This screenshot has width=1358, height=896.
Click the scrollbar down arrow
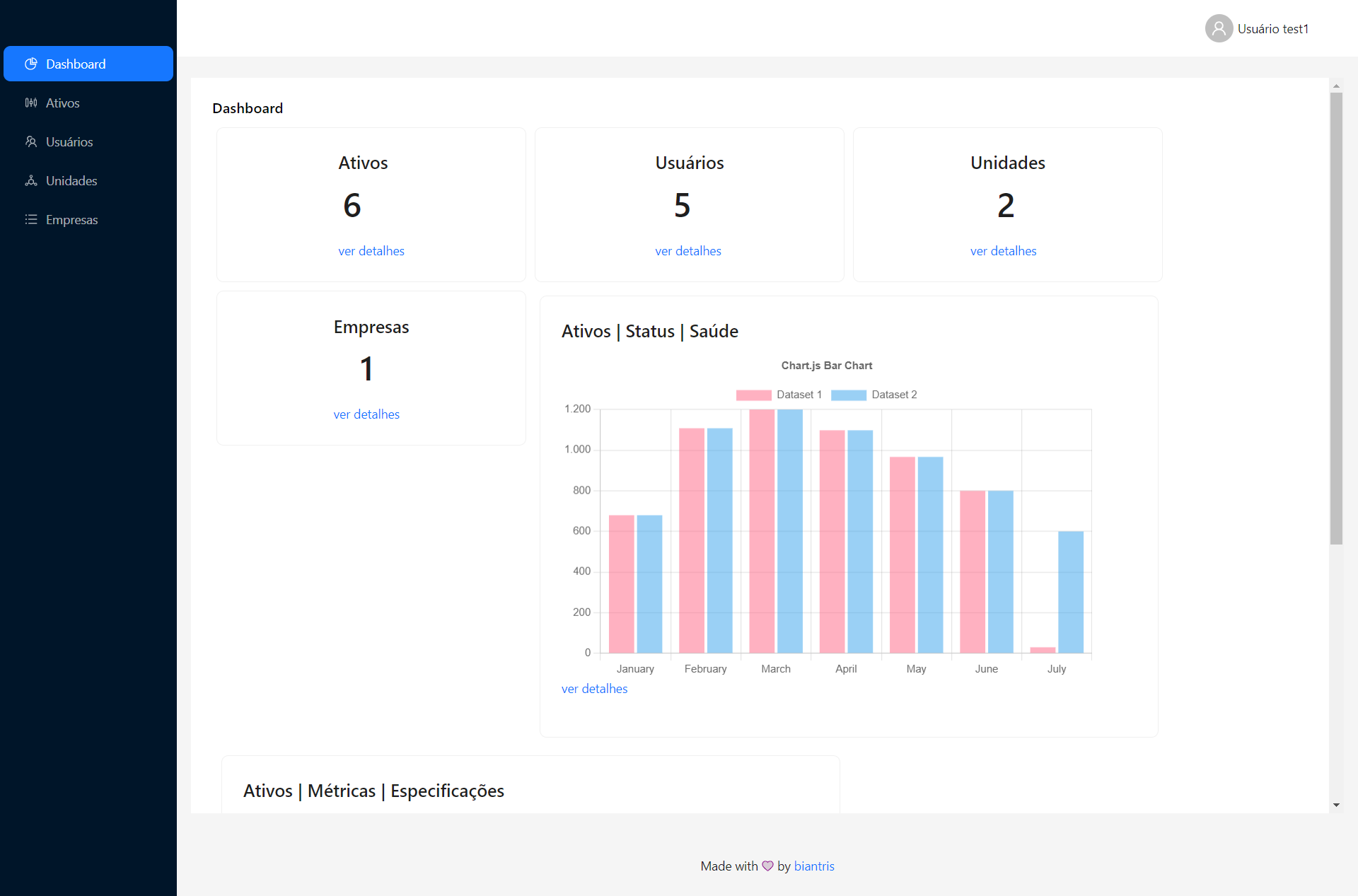point(1336,805)
